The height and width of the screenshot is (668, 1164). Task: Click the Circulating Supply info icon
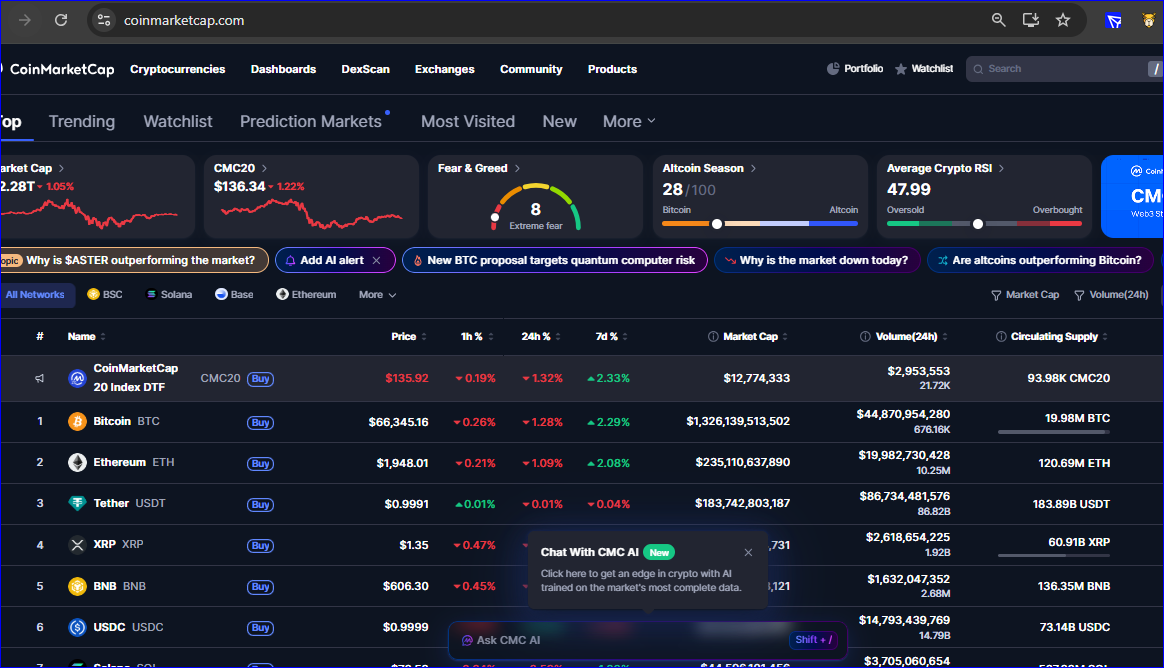pyautogui.click(x=1001, y=336)
